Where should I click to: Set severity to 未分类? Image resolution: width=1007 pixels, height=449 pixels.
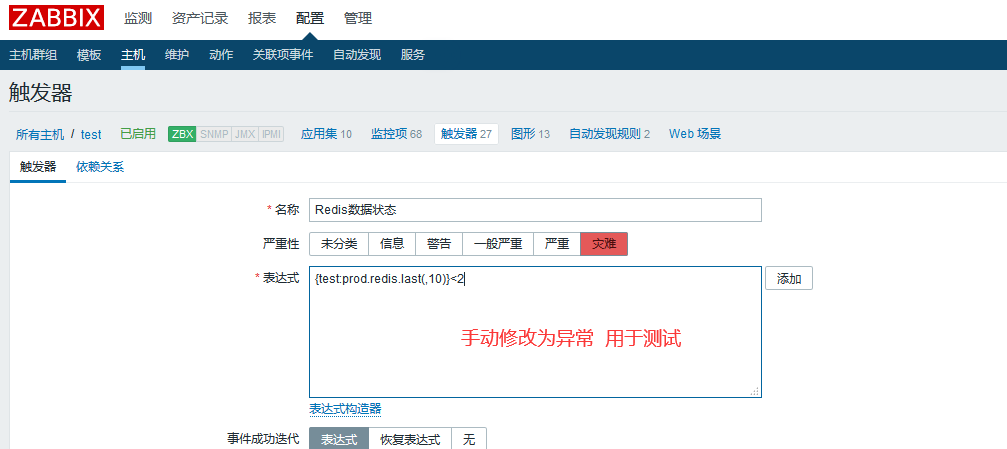339,244
